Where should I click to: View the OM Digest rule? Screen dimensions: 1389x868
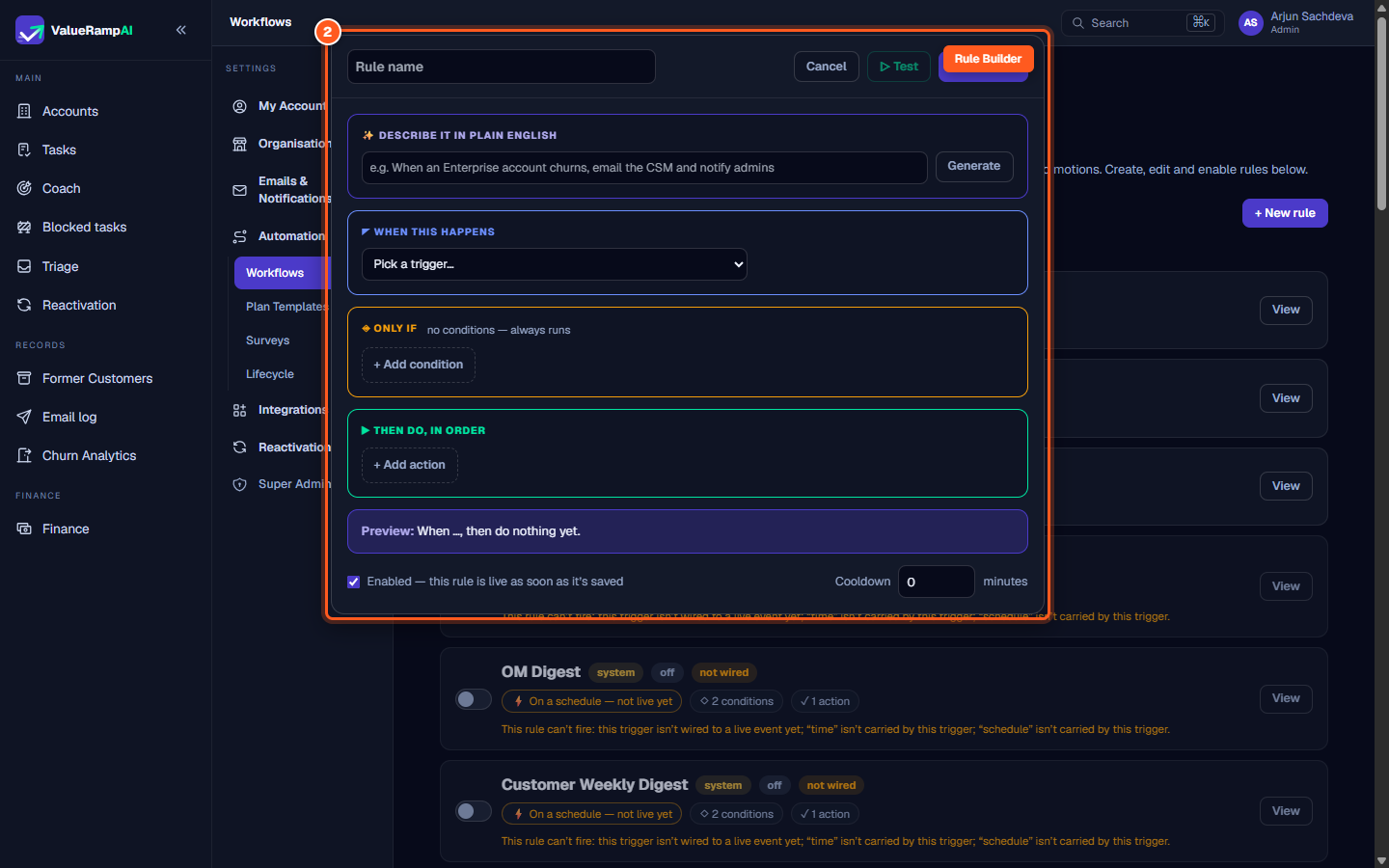[1286, 698]
